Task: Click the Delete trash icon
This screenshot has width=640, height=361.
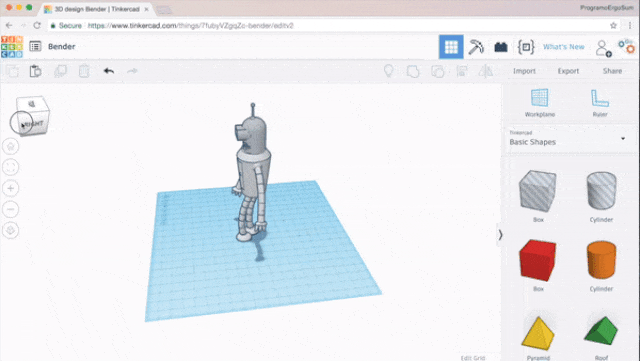Action: [84, 71]
